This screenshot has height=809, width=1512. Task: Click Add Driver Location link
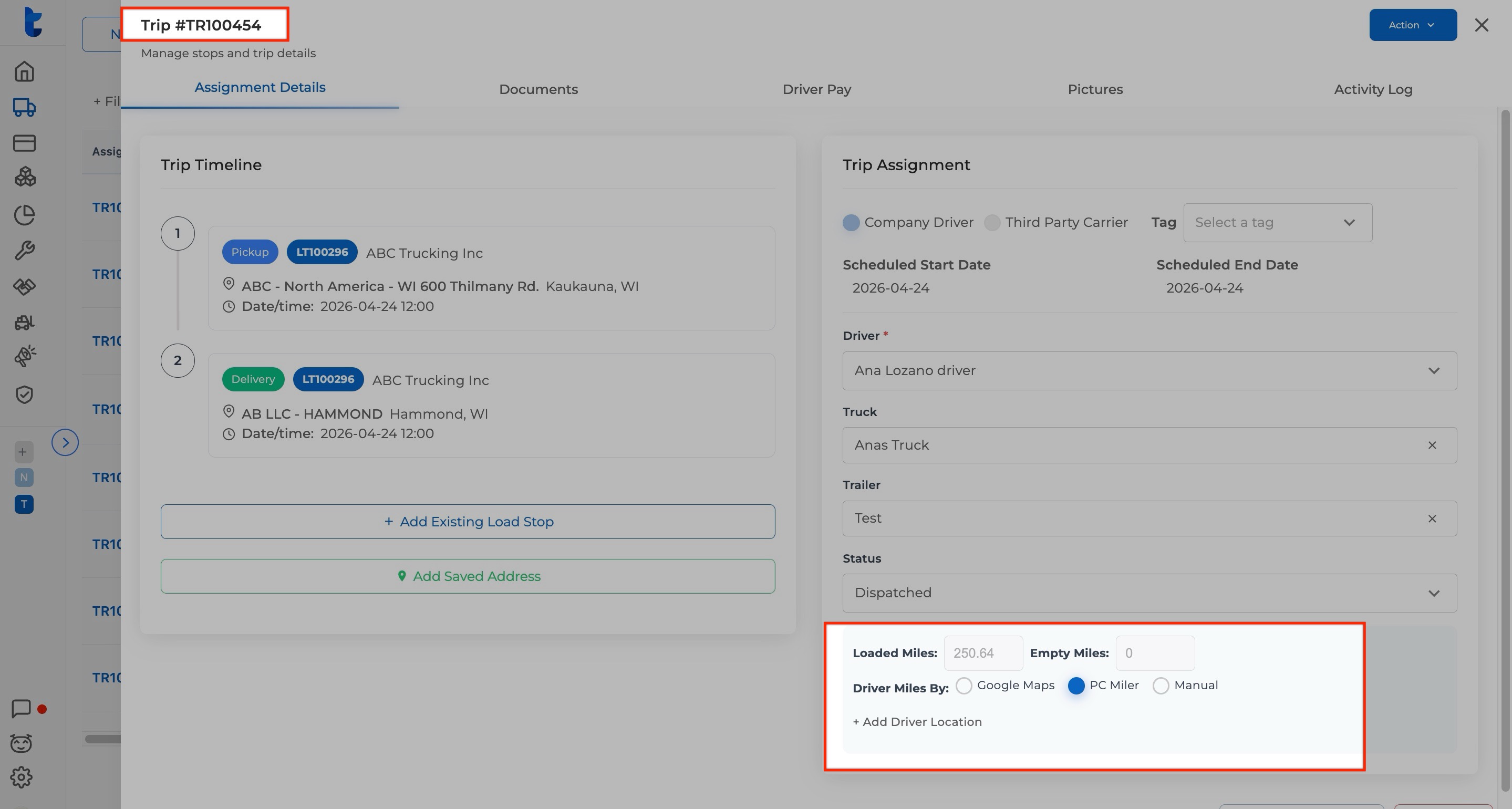(917, 721)
